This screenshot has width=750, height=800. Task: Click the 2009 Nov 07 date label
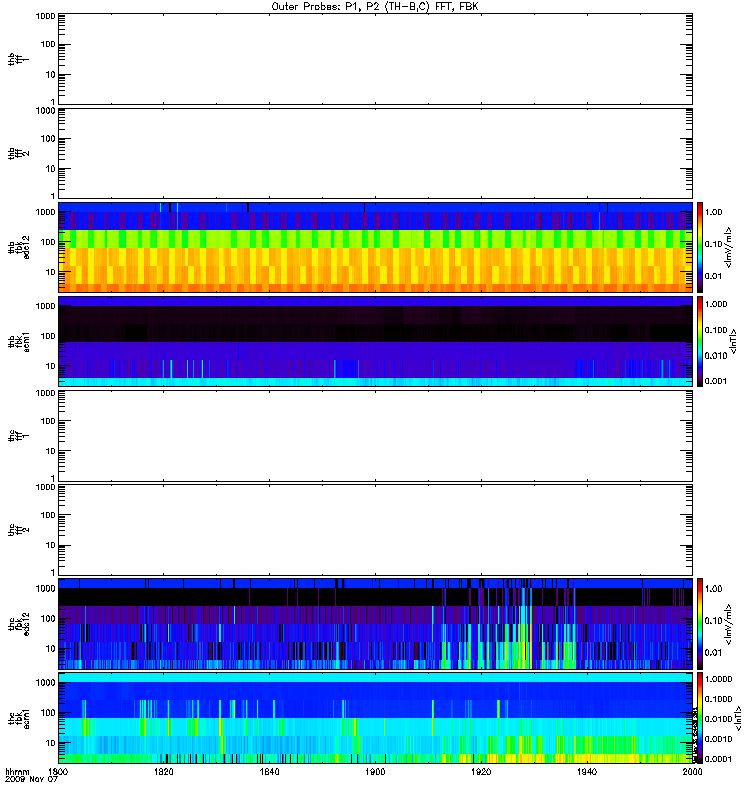[x=31, y=779]
